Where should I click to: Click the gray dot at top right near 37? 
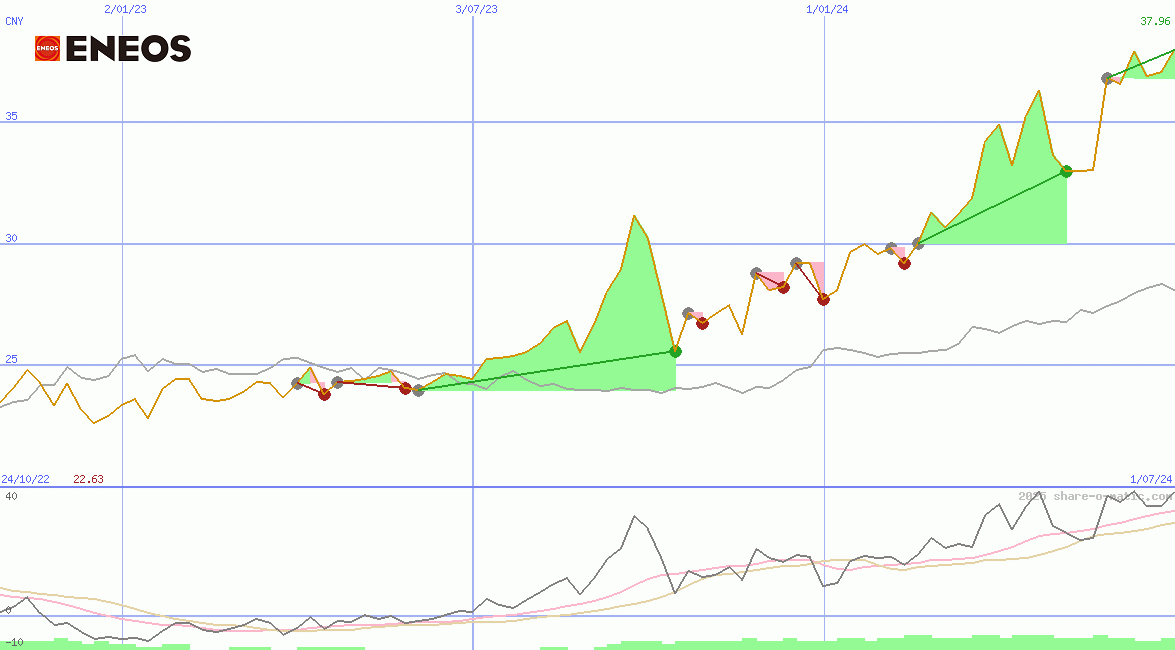(1107, 78)
